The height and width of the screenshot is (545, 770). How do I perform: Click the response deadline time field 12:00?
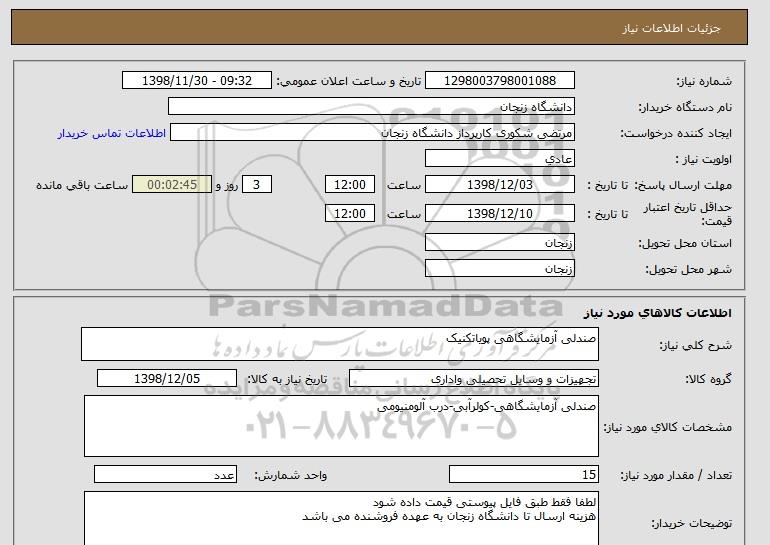(x=350, y=185)
